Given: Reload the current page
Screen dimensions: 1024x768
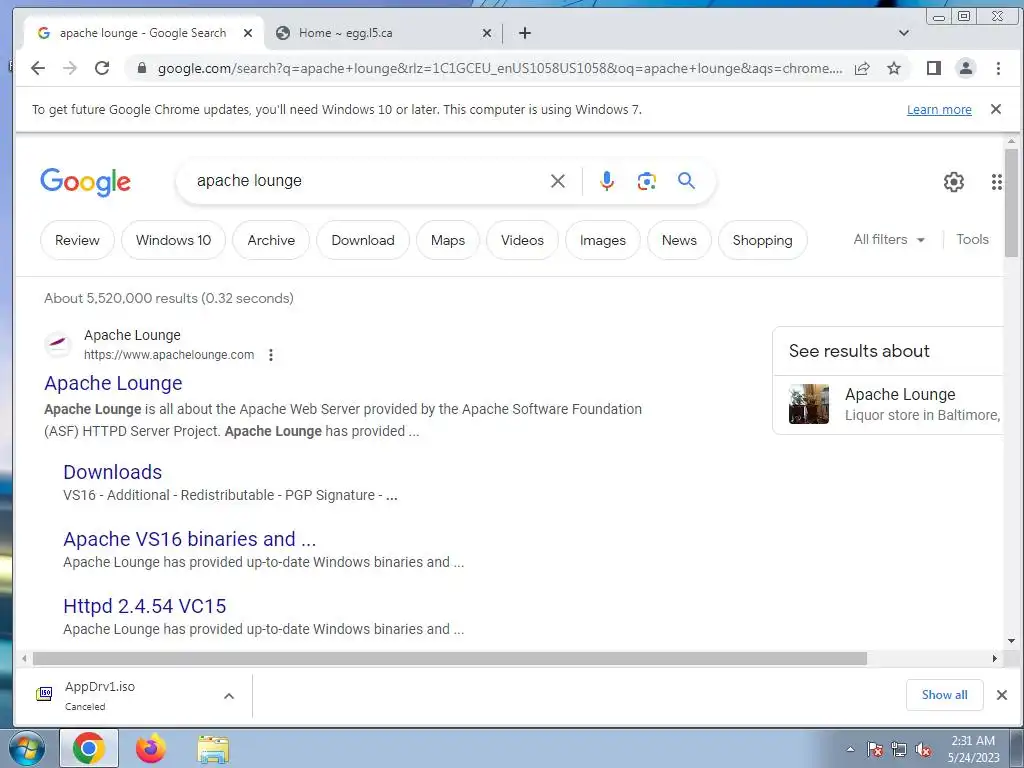Looking at the screenshot, I should (102, 68).
